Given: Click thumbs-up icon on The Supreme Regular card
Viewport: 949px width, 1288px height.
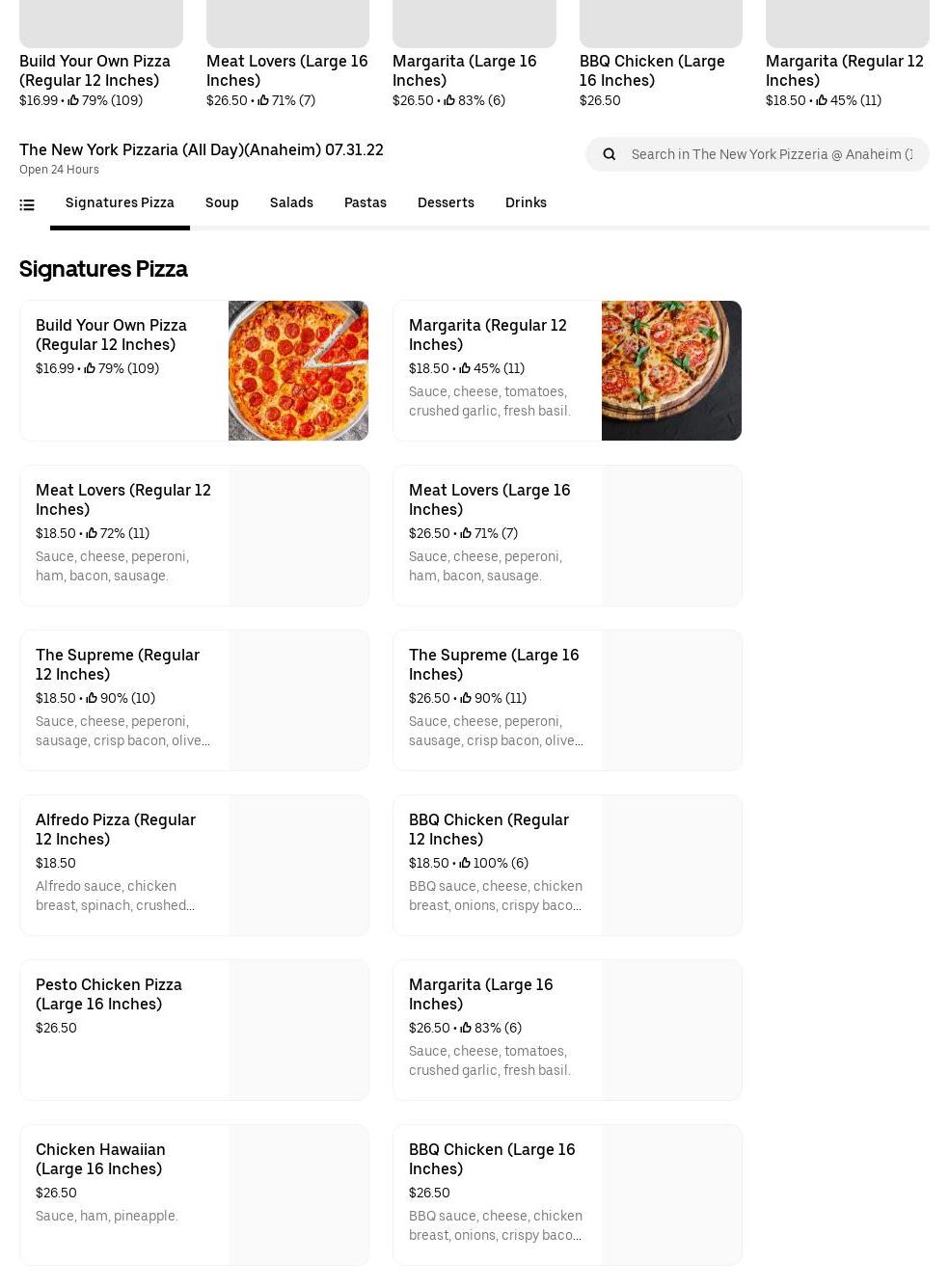Looking at the screenshot, I should 92,698.
